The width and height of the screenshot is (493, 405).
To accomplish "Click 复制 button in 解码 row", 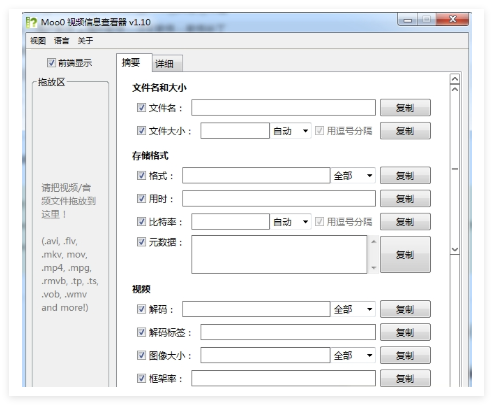I will tap(405, 309).
